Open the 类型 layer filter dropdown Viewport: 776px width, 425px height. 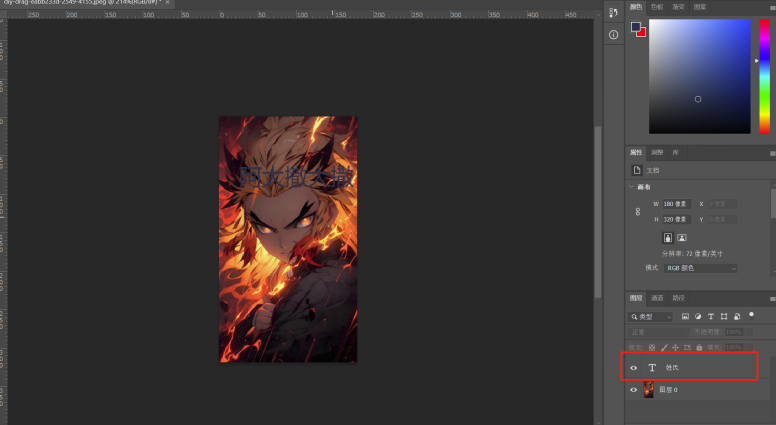pos(650,317)
